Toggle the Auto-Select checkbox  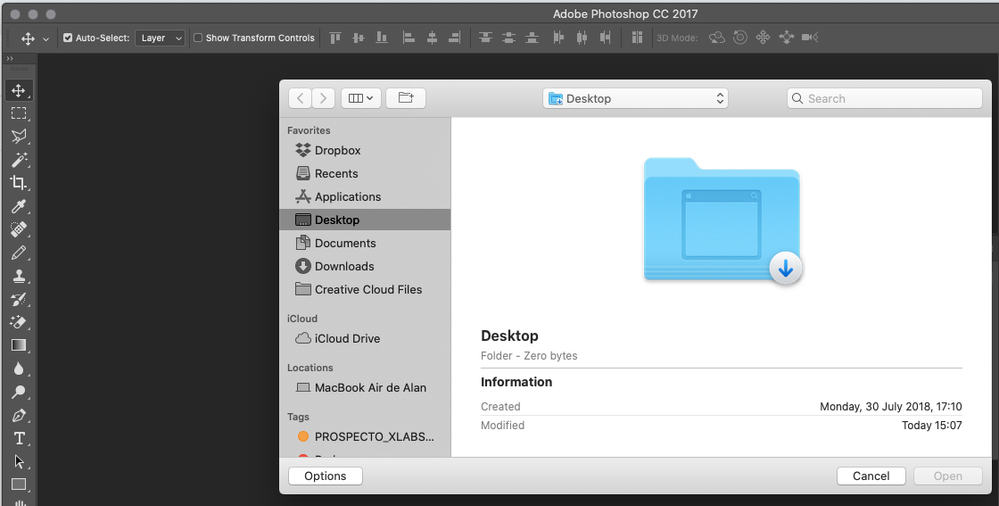pos(68,38)
